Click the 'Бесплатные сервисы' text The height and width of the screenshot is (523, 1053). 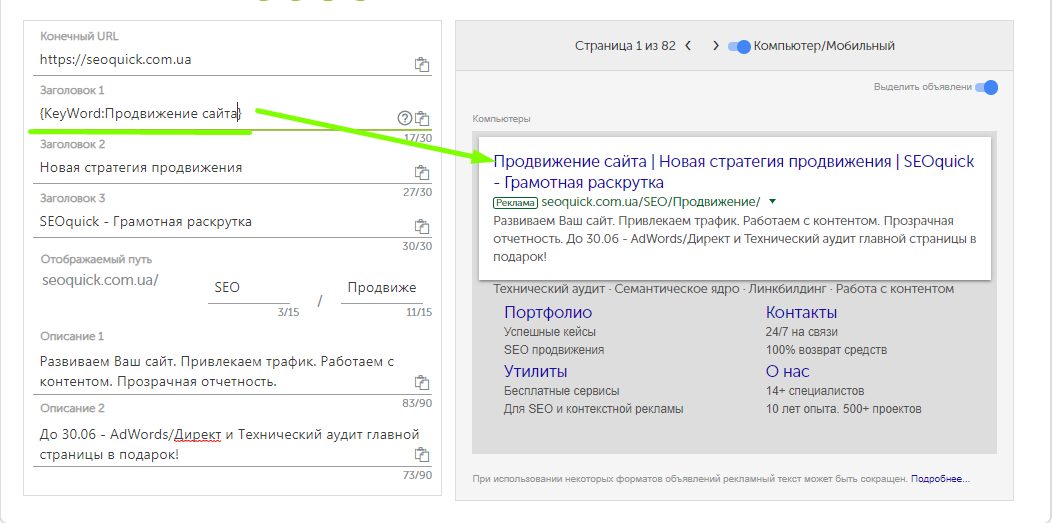(x=561, y=391)
